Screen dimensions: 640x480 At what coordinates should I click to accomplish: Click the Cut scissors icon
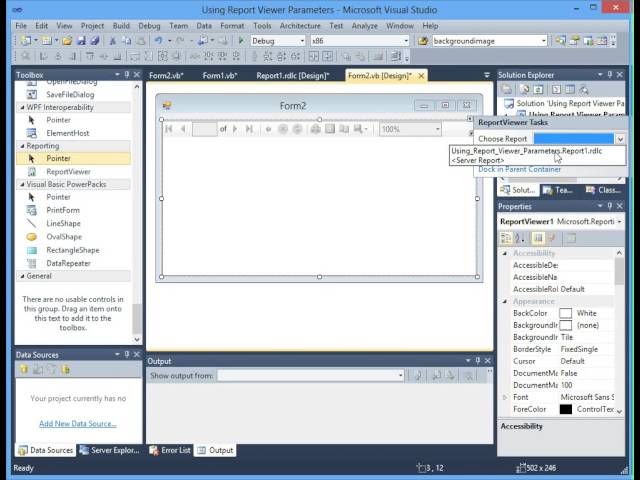[113, 41]
